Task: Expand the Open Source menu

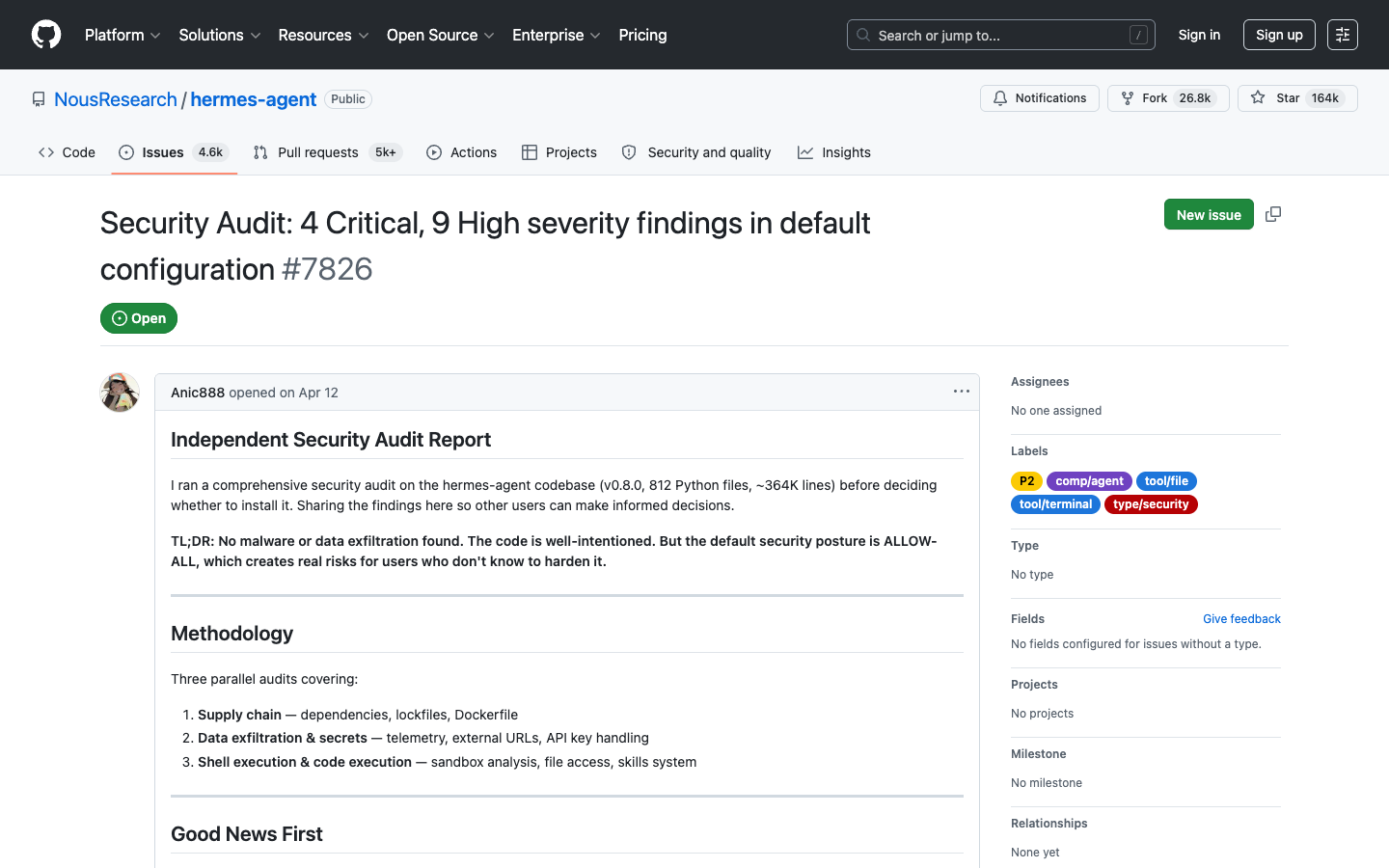Action: [441, 35]
